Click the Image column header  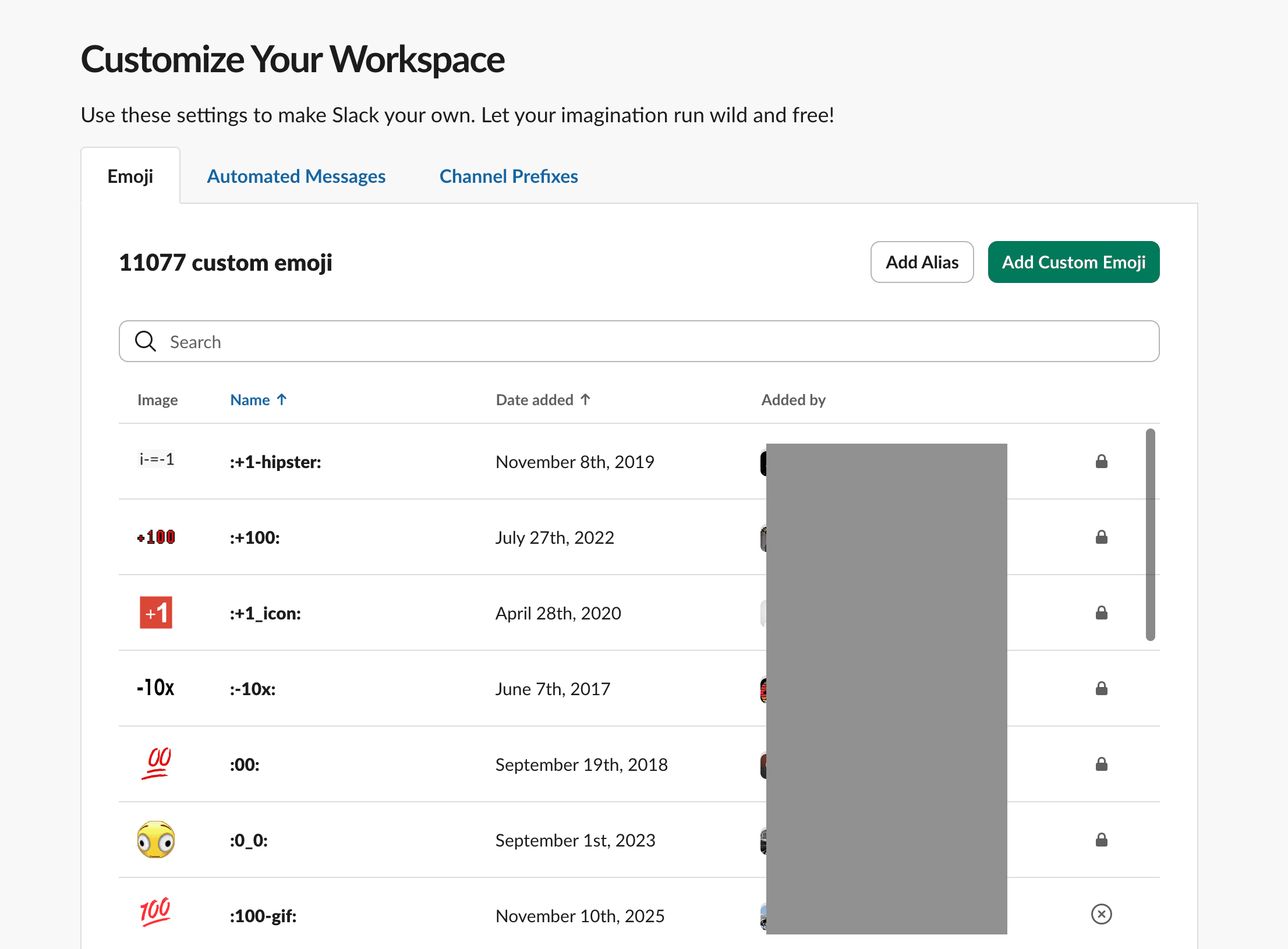point(157,399)
